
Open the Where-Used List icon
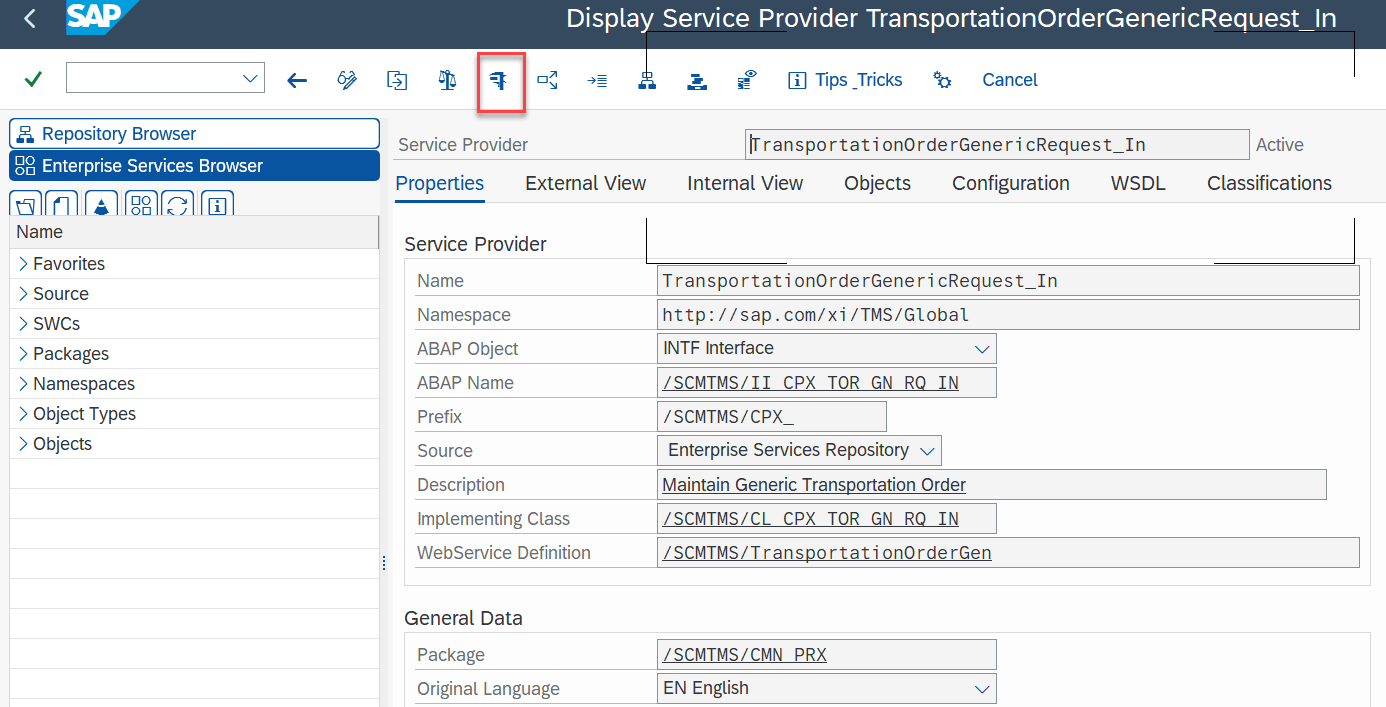(x=547, y=80)
